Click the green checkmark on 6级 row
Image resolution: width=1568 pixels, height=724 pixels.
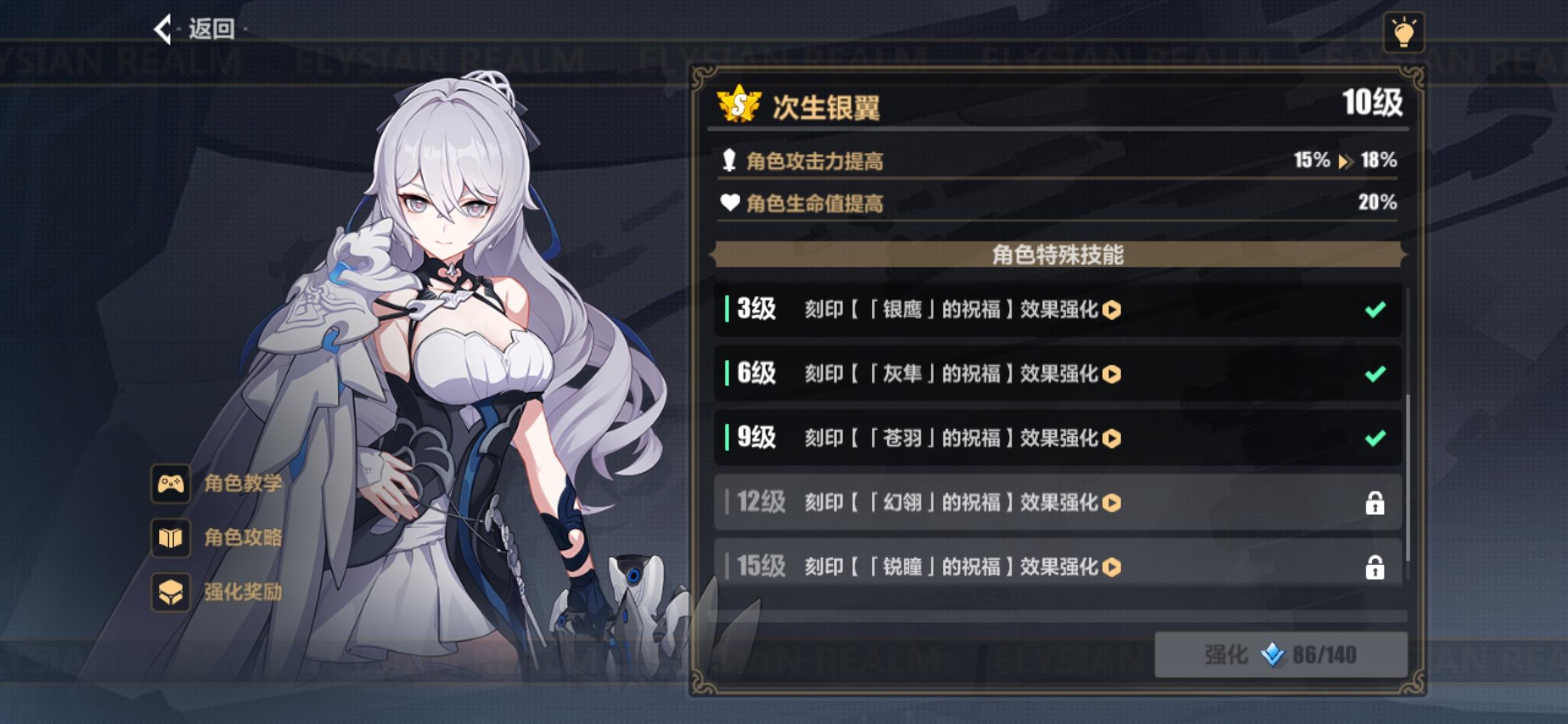tap(1375, 374)
